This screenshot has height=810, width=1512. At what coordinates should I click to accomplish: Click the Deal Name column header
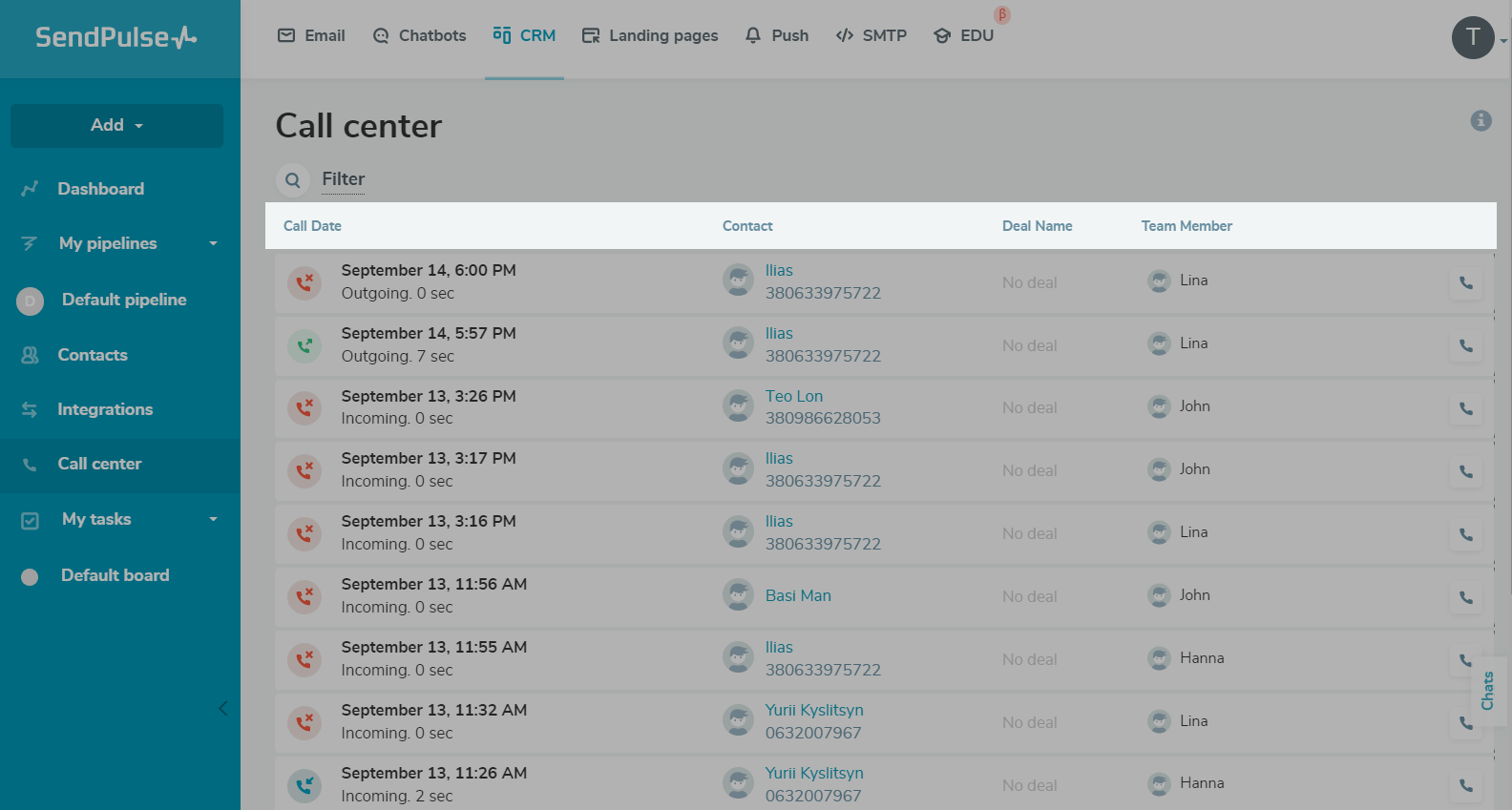1038,226
